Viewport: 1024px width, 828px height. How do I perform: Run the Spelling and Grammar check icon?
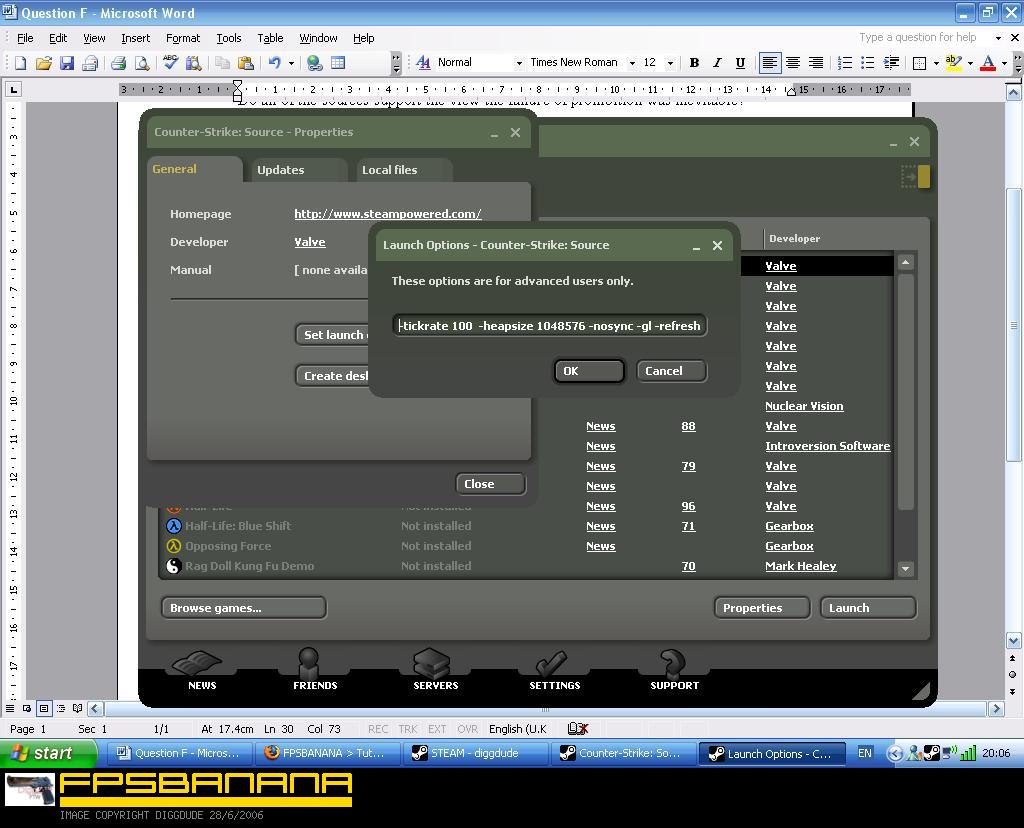click(x=170, y=63)
